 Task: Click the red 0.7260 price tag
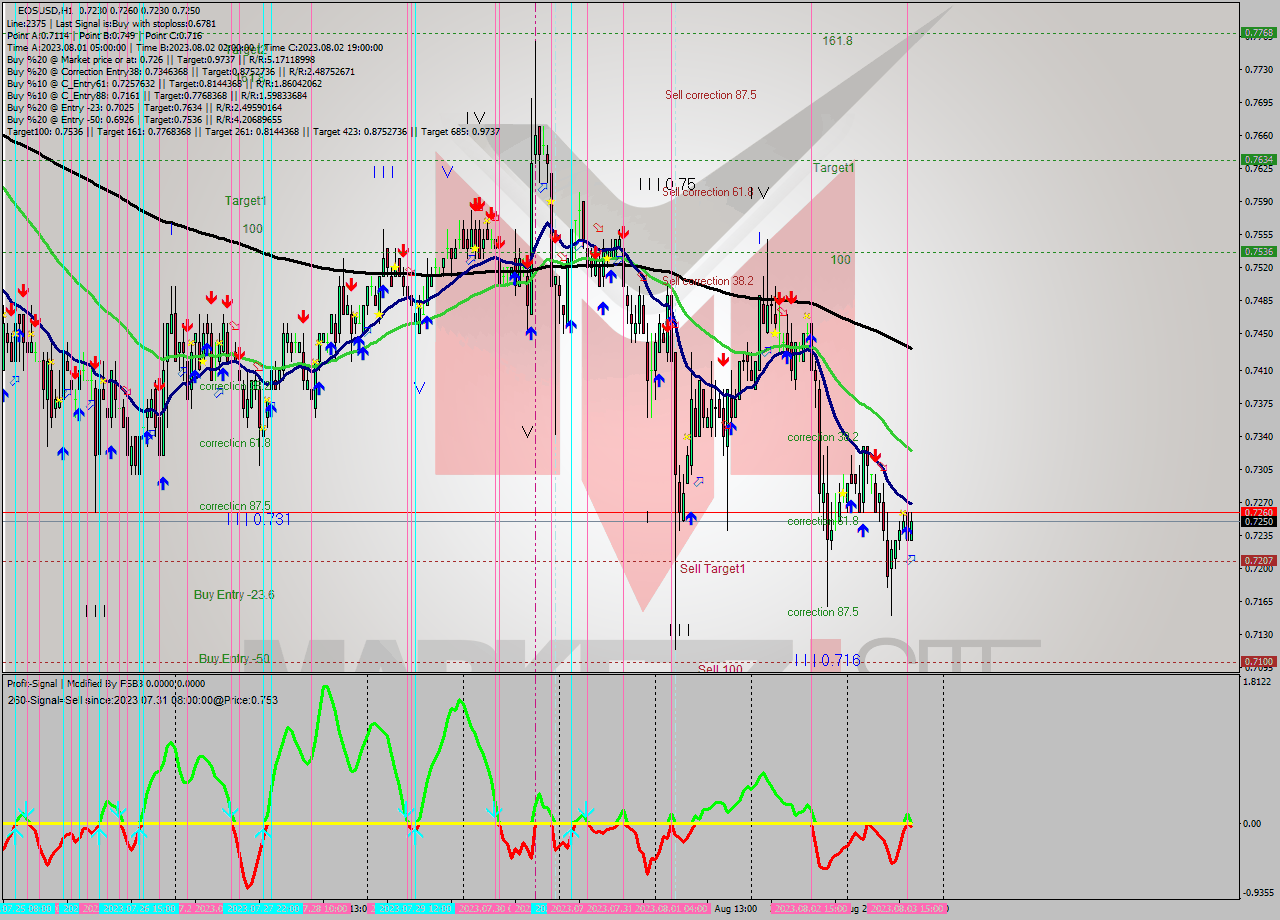point(1257,512)
